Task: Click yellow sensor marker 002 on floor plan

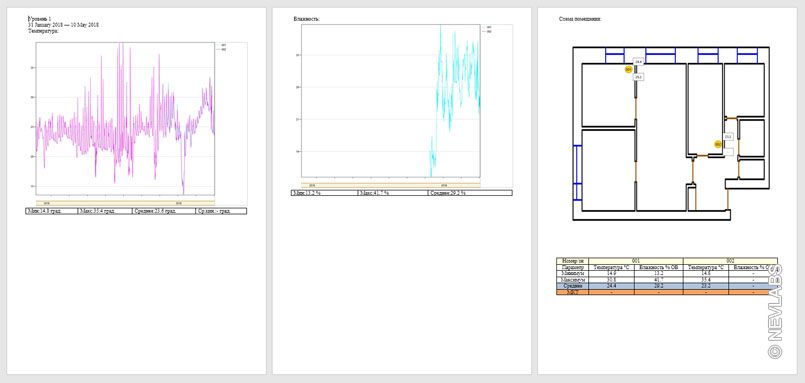Action: (718, 145)
